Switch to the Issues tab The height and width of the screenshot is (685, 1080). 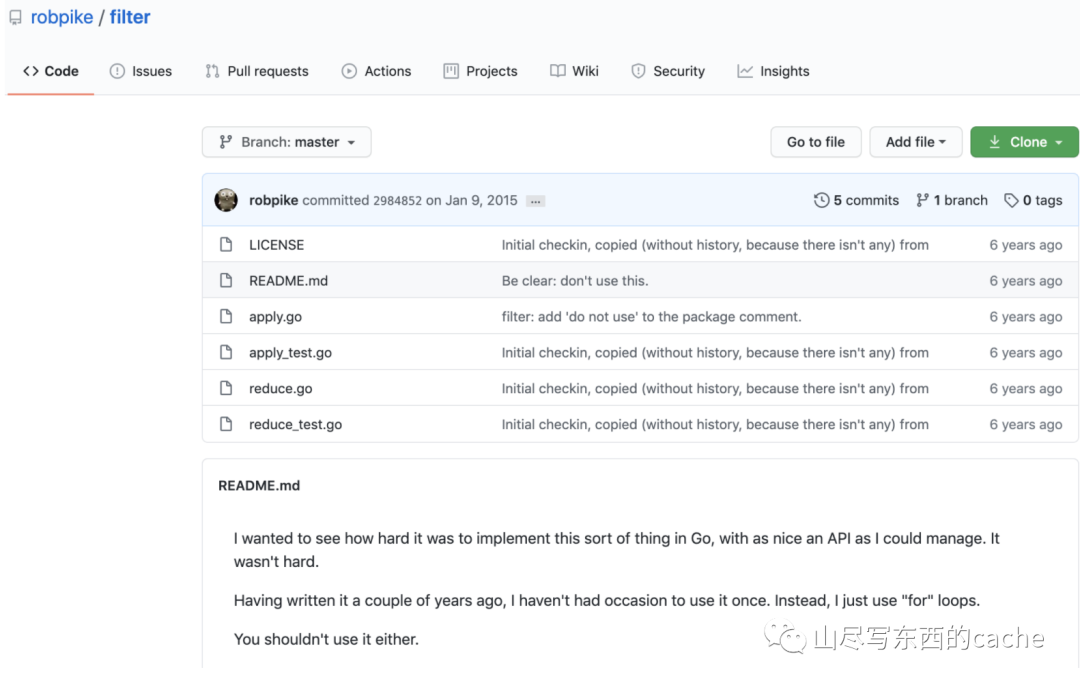tap(141, 71)
